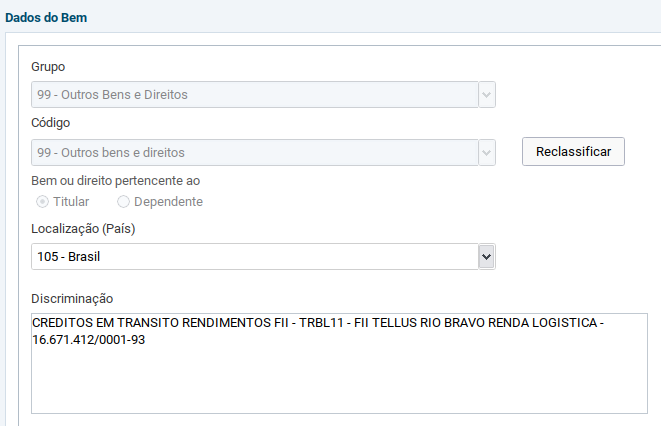This screenshot has width=661, height=426.
Task: Select the Dependente radio button
Action: coord(123,202)
